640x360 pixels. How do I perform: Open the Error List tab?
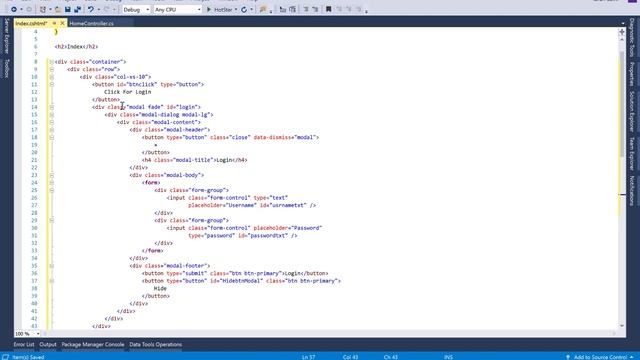coord(24,344)
